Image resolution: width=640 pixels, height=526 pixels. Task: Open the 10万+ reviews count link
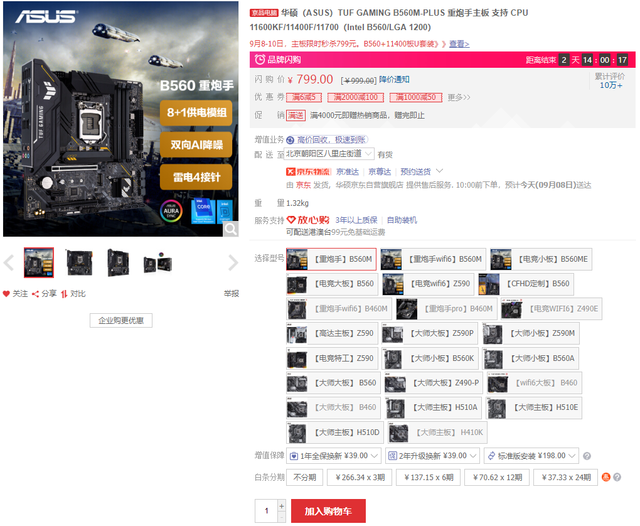(x=611, y=86)
